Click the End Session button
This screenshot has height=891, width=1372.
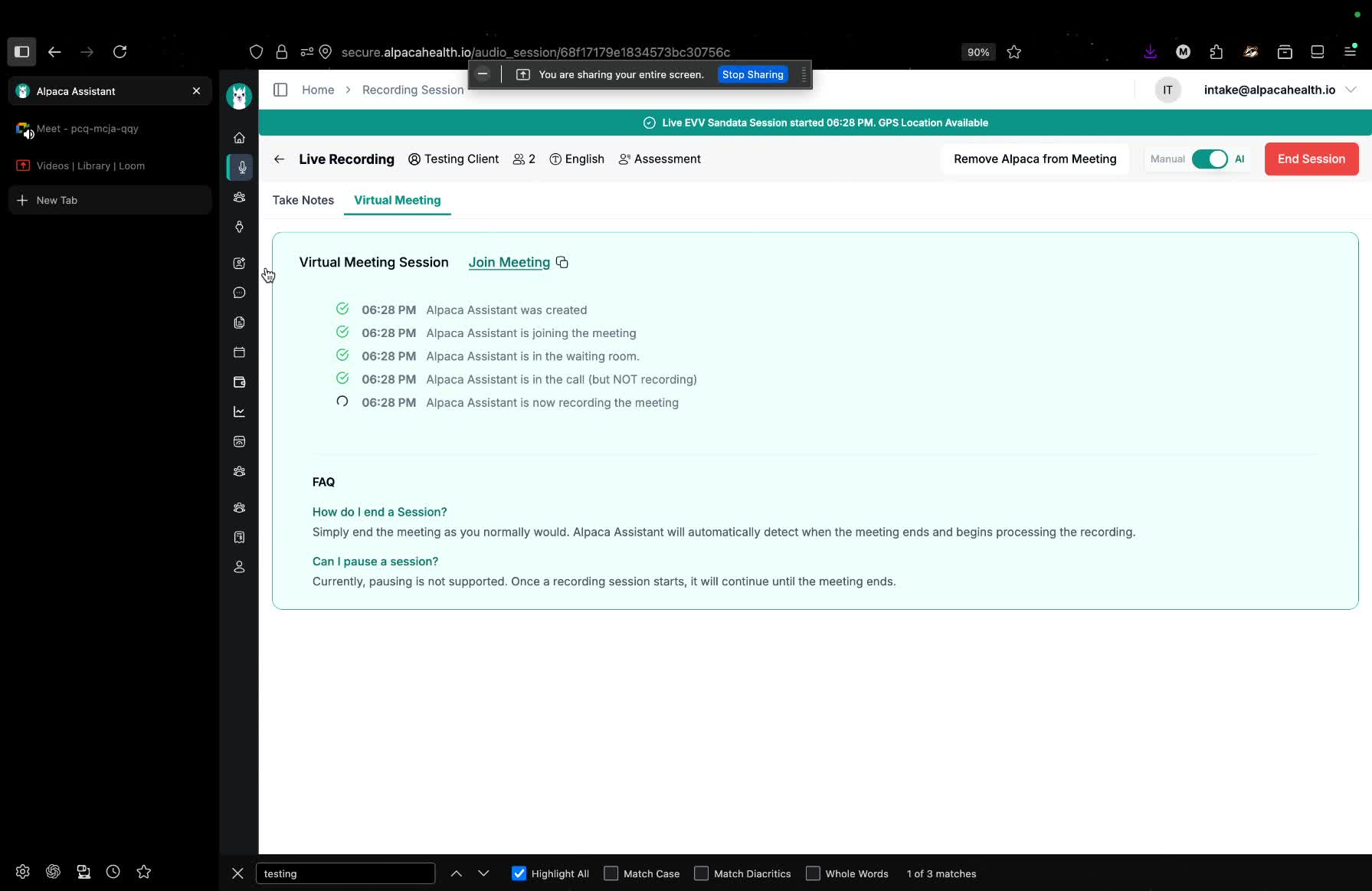pyautogui.click(x=1311, y=159)
